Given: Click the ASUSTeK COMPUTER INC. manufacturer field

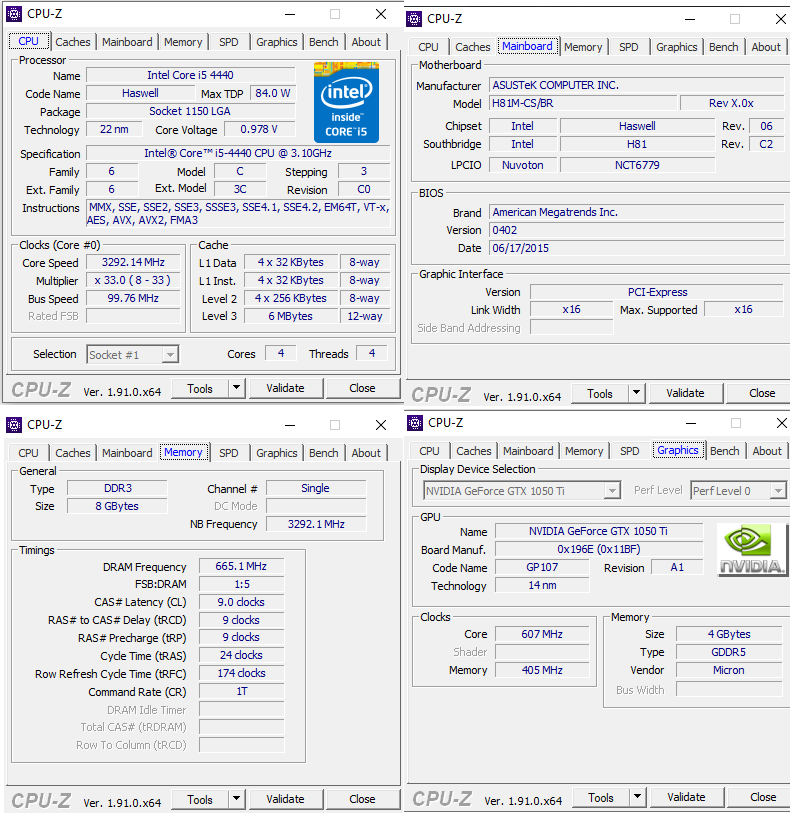Looking at the screenshot, I should (x=636, y=85).
